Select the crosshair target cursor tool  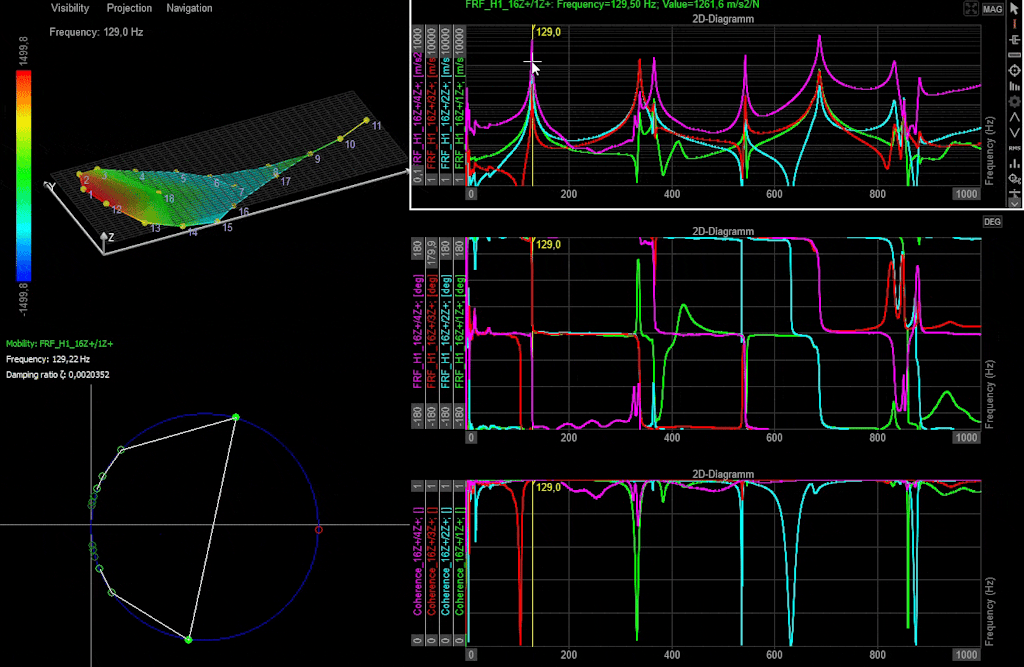pyautogui.click(x=1014, y=71)
